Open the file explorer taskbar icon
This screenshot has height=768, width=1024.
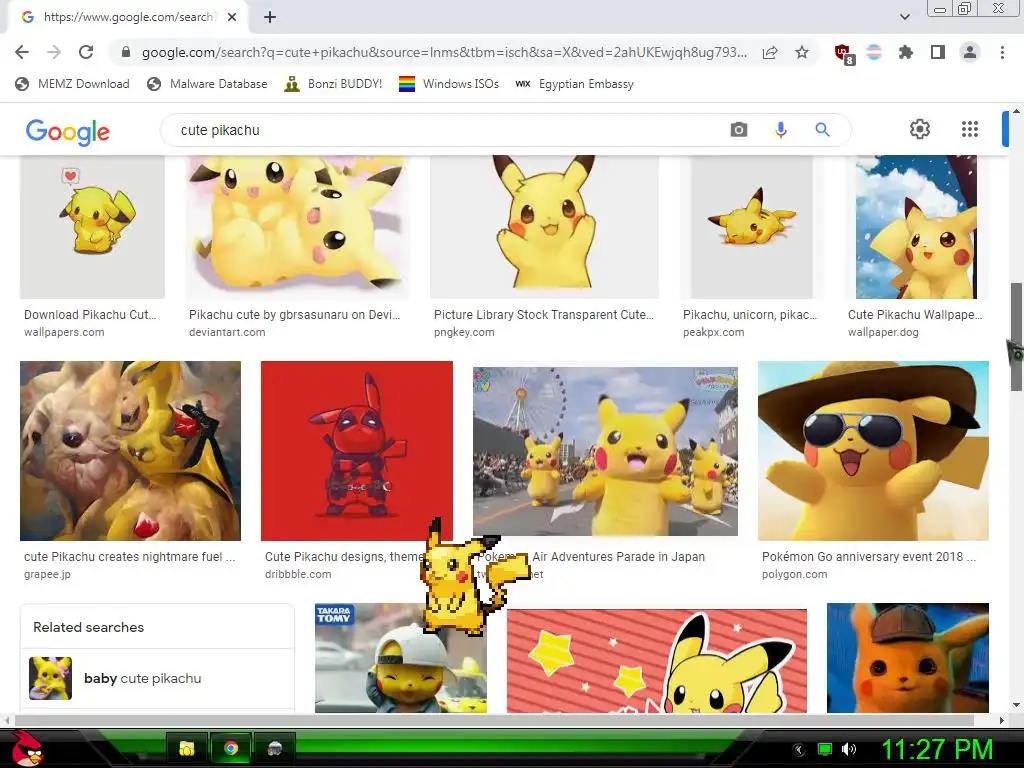pos(187,748)
